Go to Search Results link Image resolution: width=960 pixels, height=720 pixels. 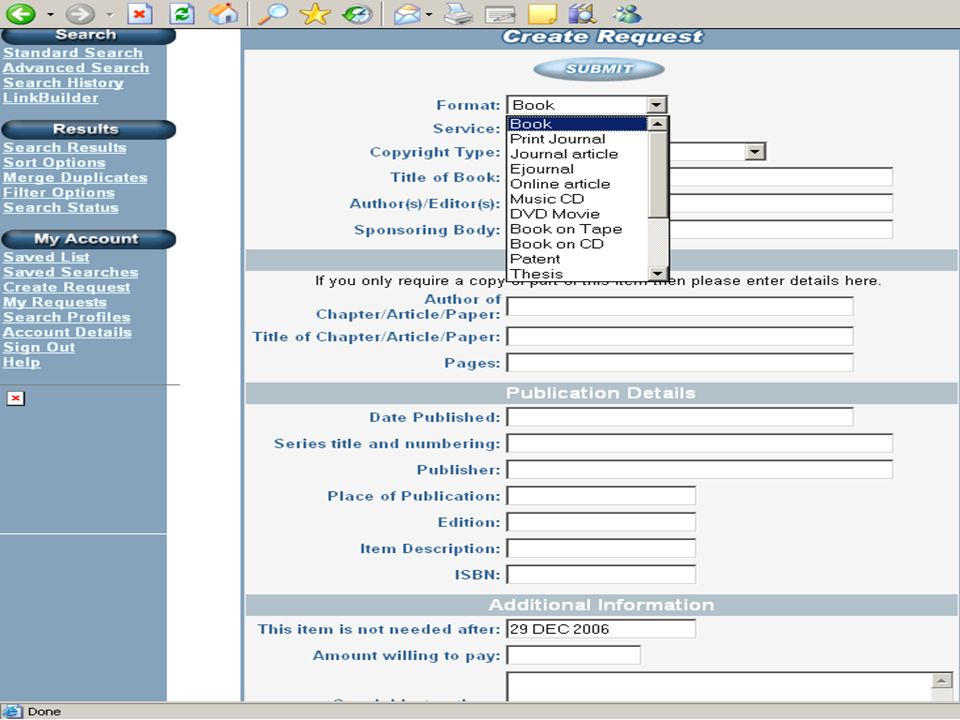(64, 148)
